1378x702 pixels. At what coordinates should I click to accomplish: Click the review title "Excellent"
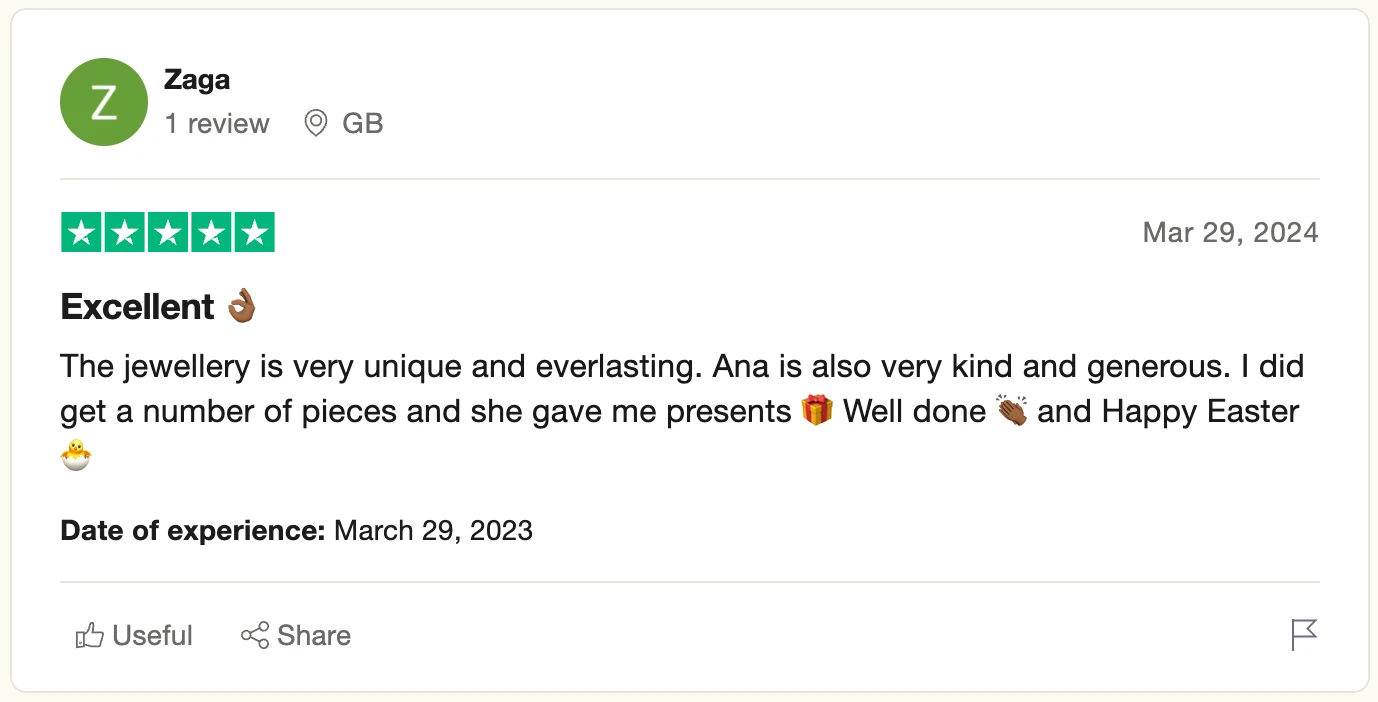[x=138, y=306]
